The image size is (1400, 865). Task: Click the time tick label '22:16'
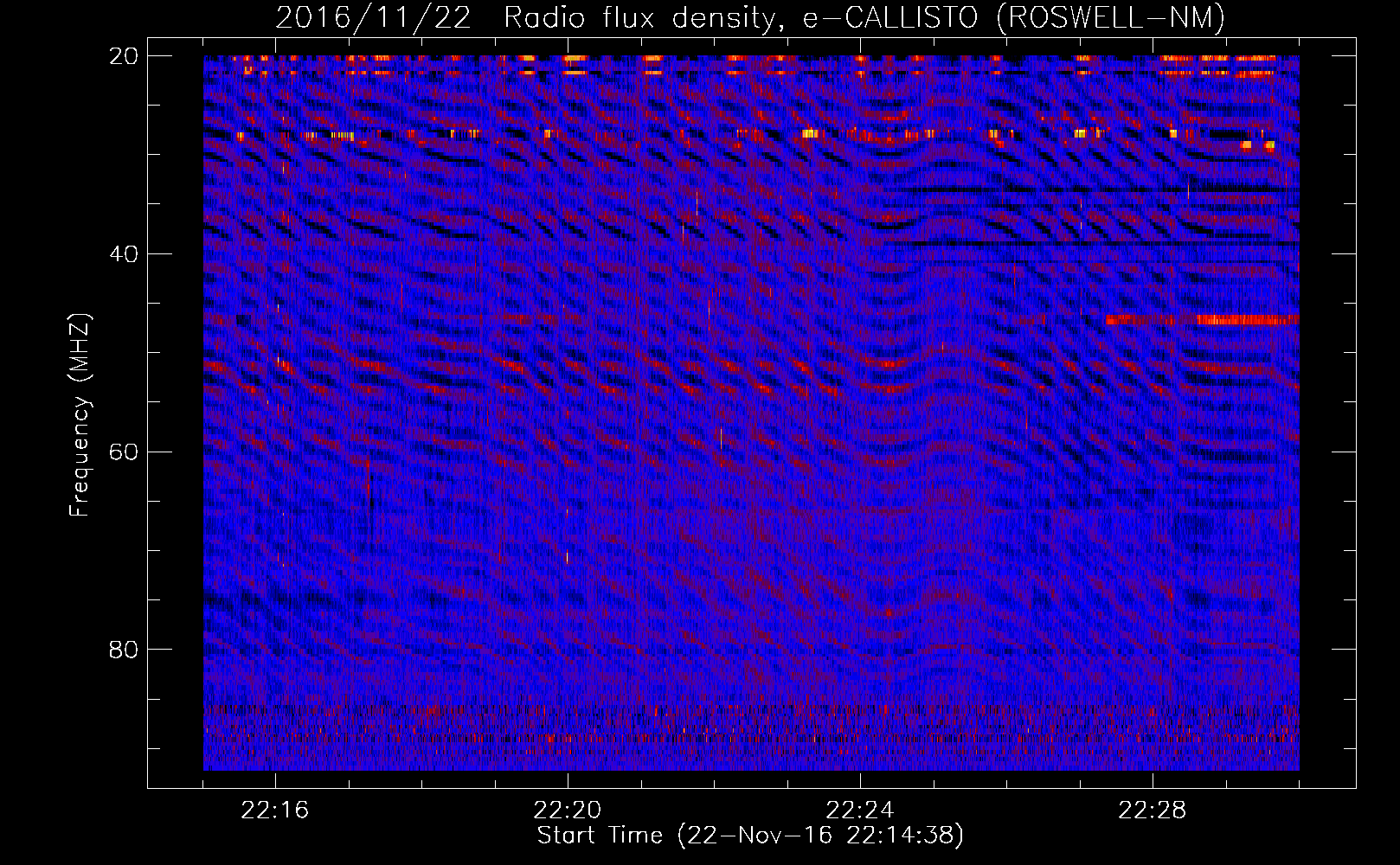pyautogui.click(x=275, y=811)
